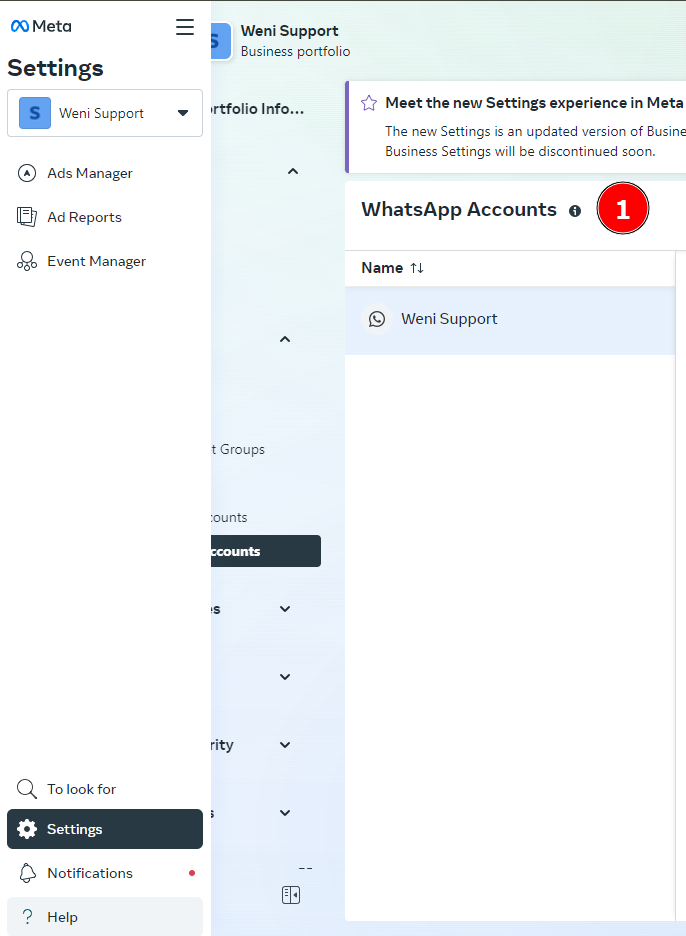Click the red notification badge showing 1
This screenshot has height=936, width=686.
coord(622,208)
